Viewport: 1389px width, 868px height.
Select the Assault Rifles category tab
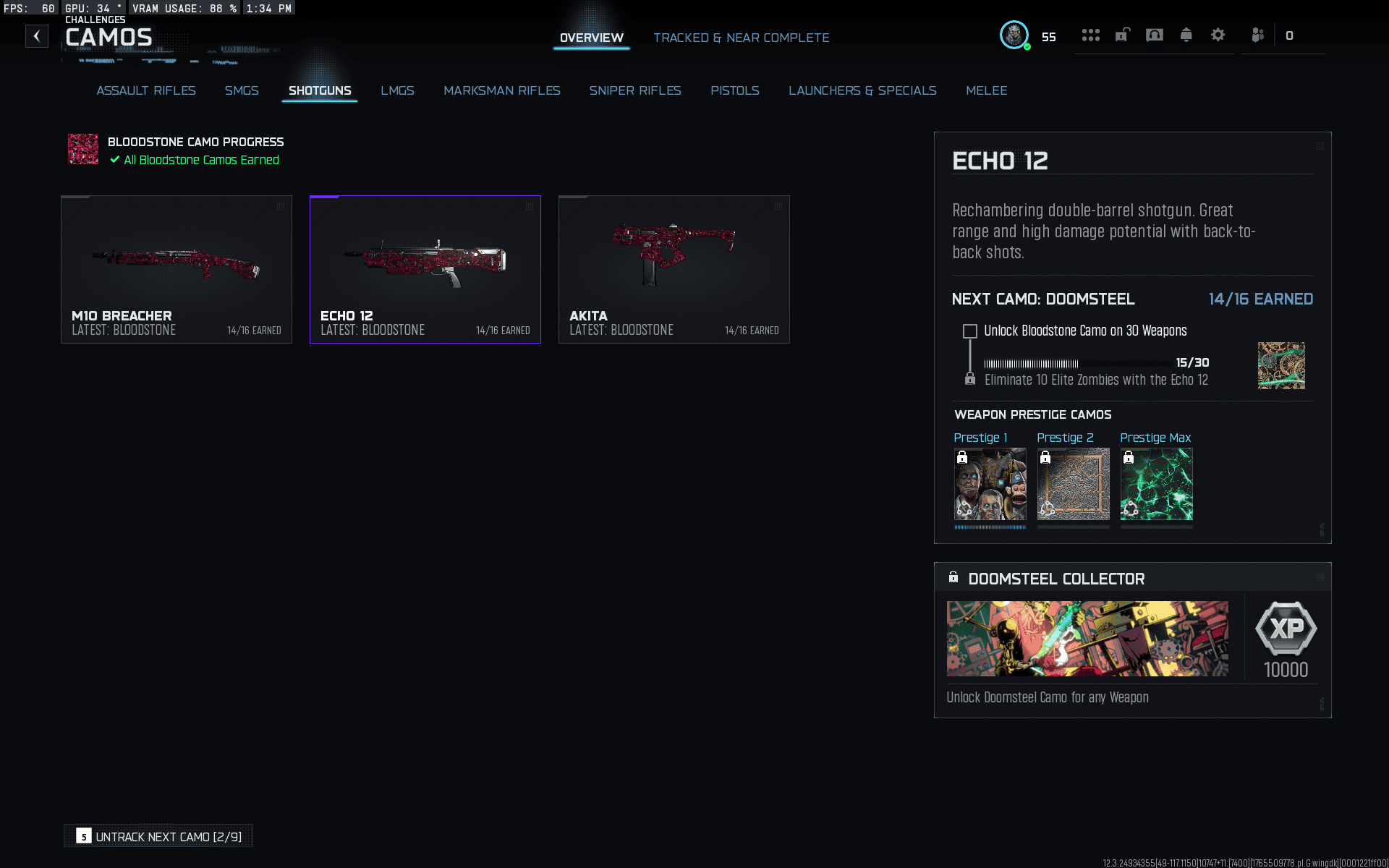click(145, 90)
